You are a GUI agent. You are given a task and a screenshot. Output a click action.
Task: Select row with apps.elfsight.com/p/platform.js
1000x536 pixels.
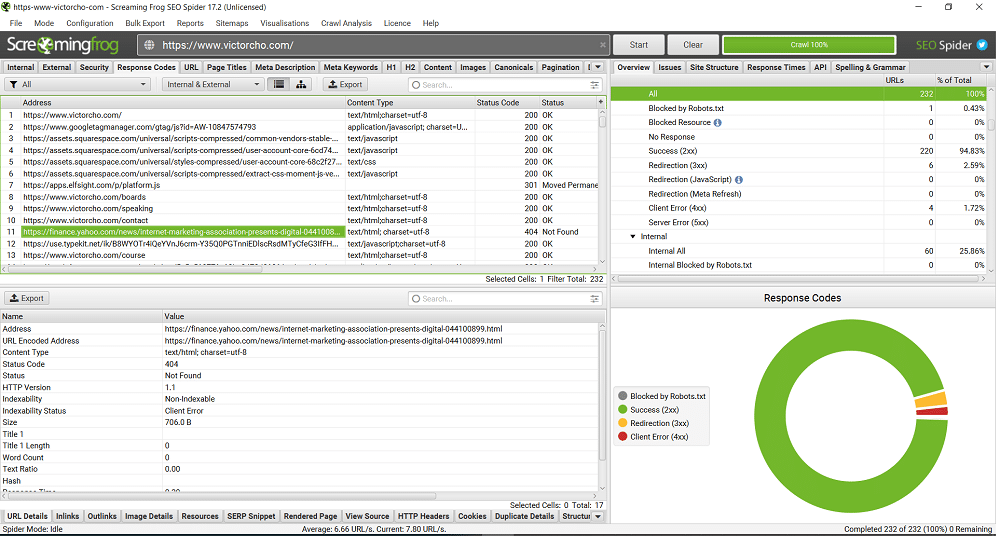point(299,185)
